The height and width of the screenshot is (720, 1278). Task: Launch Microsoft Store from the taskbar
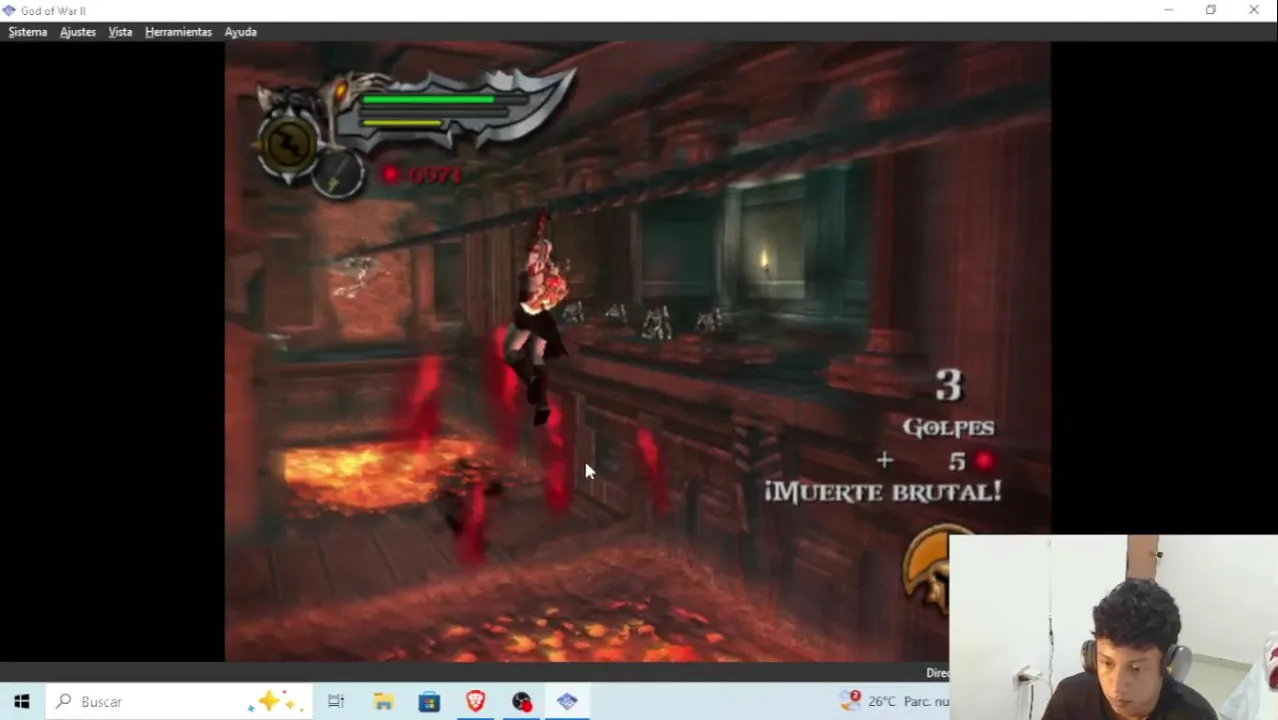click(x=429, y=702)
